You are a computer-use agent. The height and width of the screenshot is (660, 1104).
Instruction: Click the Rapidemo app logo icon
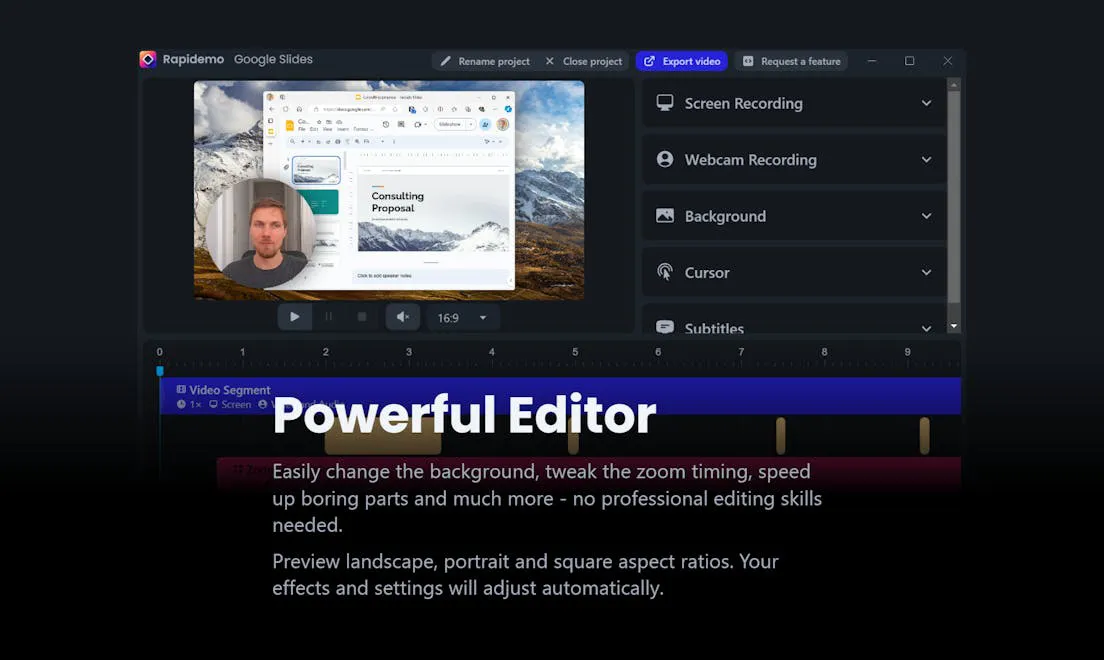click(x=148, y=60)
